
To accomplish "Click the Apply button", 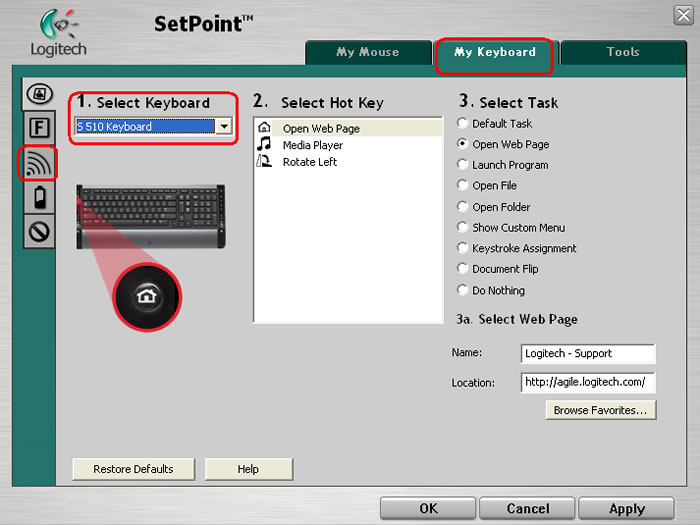I will (626, 508).
